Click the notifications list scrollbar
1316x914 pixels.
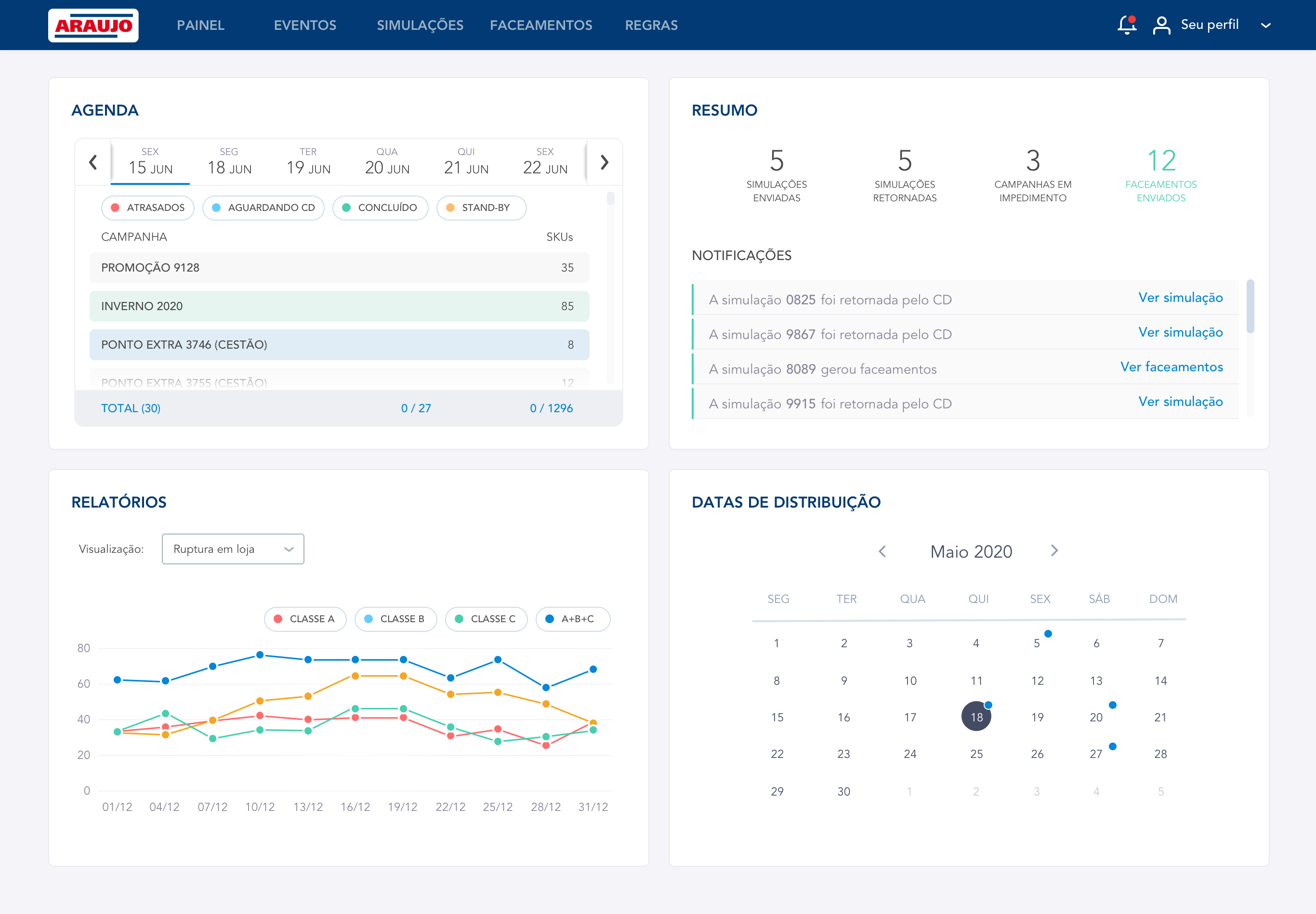coord(1250,306)
